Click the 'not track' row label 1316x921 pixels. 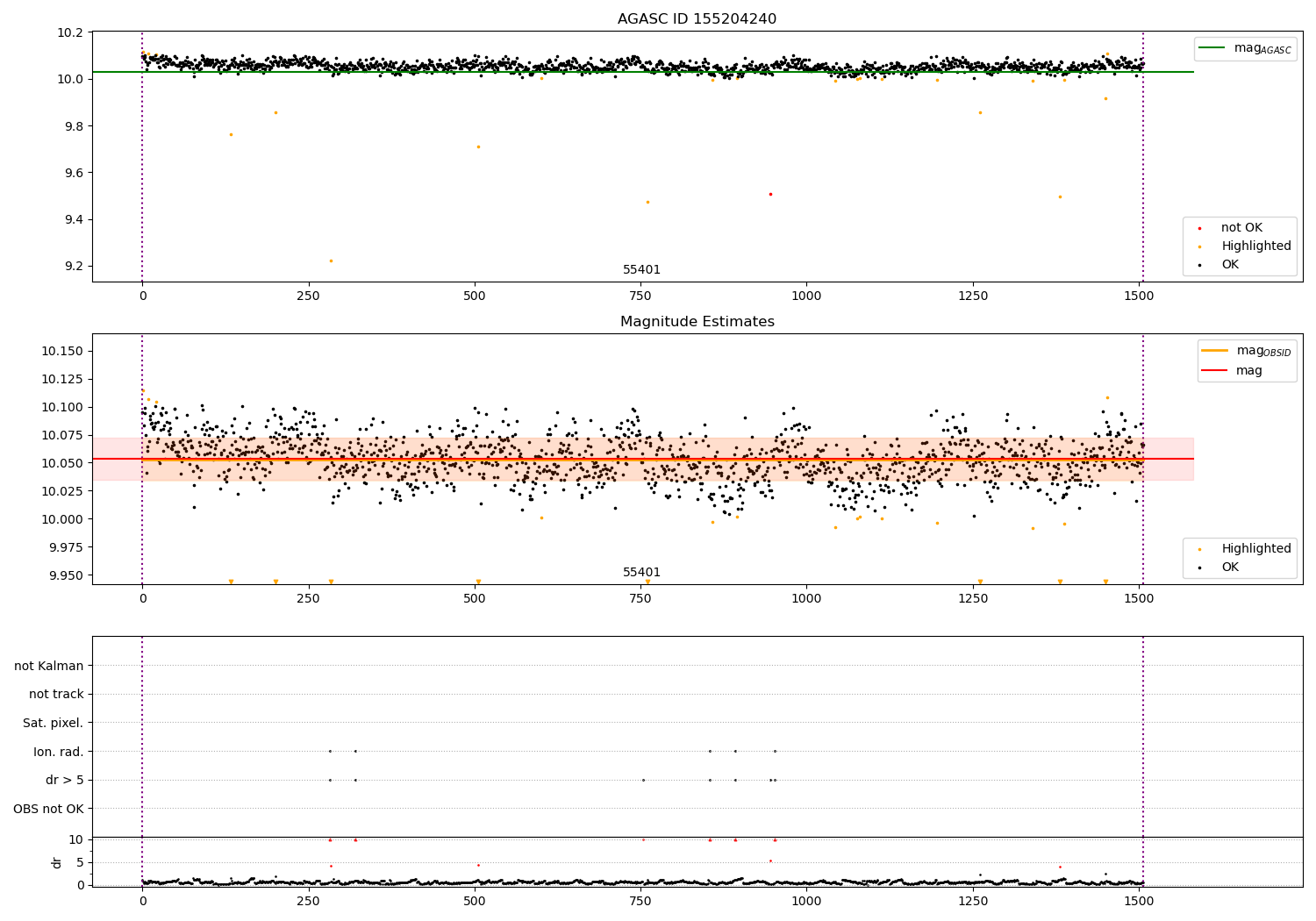point(56,694)
